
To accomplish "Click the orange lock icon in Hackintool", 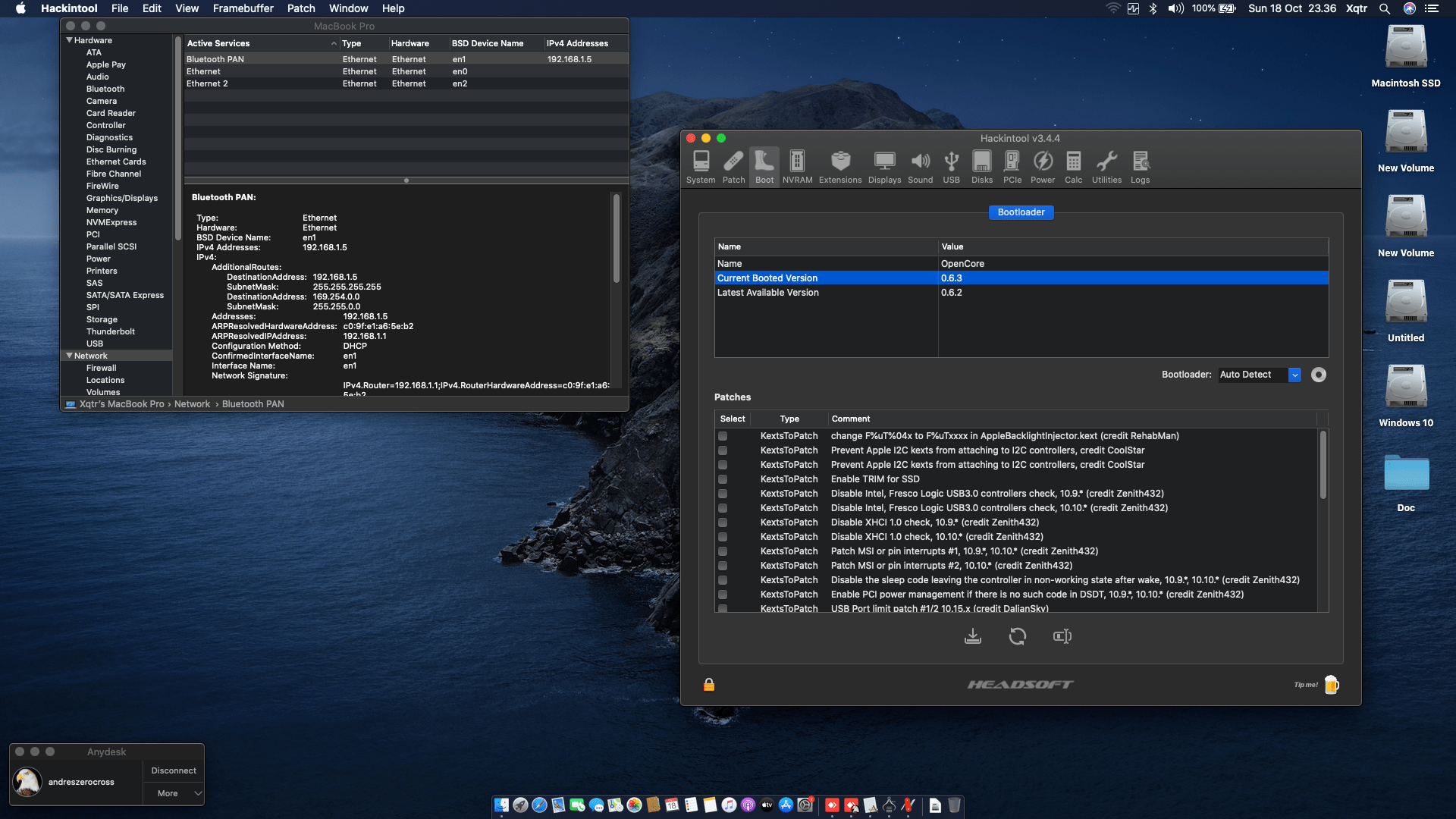I will [709, 685].
